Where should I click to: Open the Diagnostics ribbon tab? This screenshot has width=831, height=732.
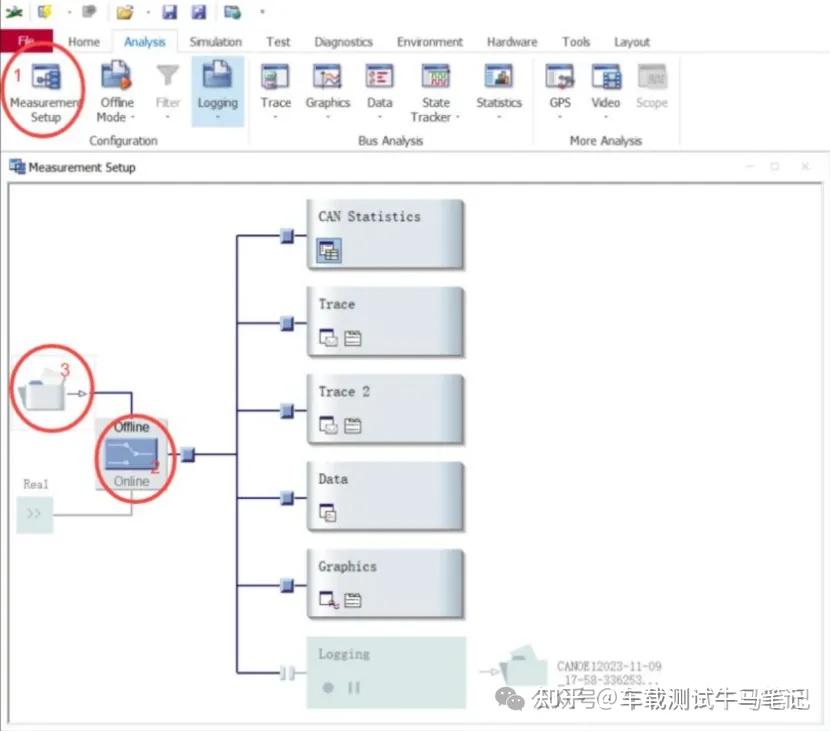(x=343, y=41)
